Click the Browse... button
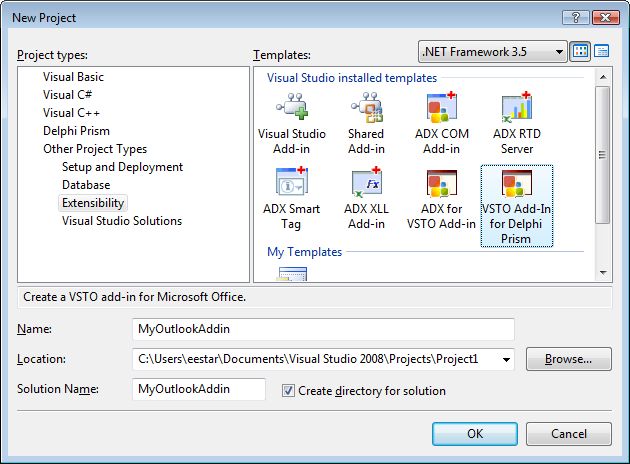This screenshot has height=464, width=630. [x=569, y=359]
